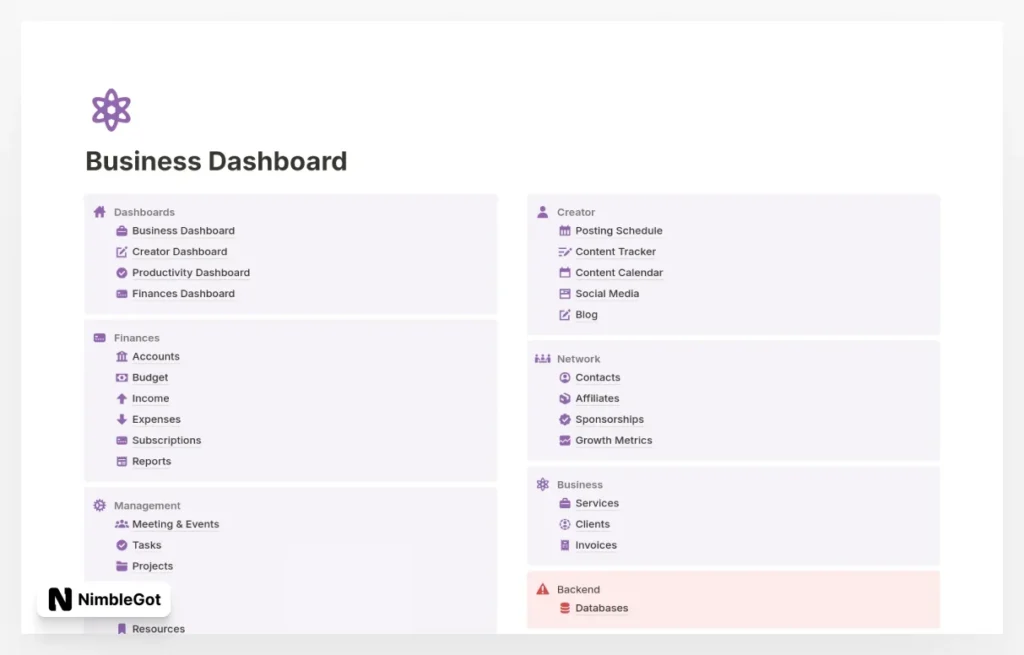Click the folder icon next to Projects
Image resolution: width=1024 pixels, height=655 pixels.
(x=122, y=566)
